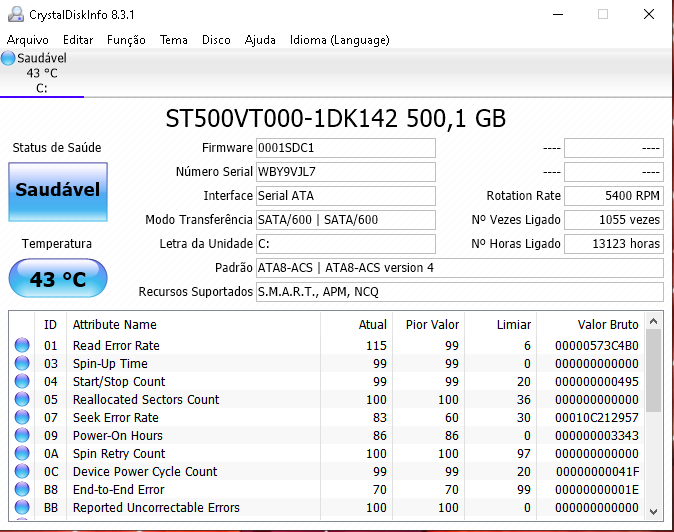This screenshot has height=532, width=674.
Task: Click the Letra da Unidade field C:
Action: [346, 244]
